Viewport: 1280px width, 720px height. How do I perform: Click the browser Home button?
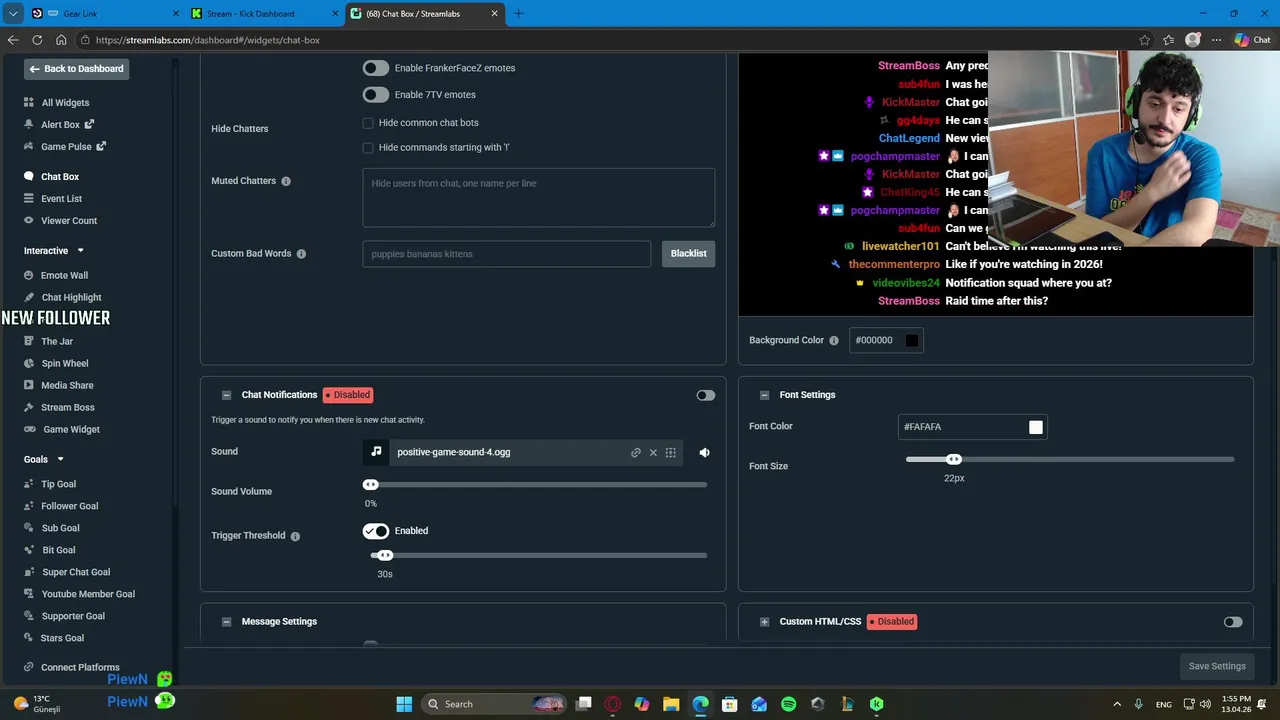pos(61,40)
